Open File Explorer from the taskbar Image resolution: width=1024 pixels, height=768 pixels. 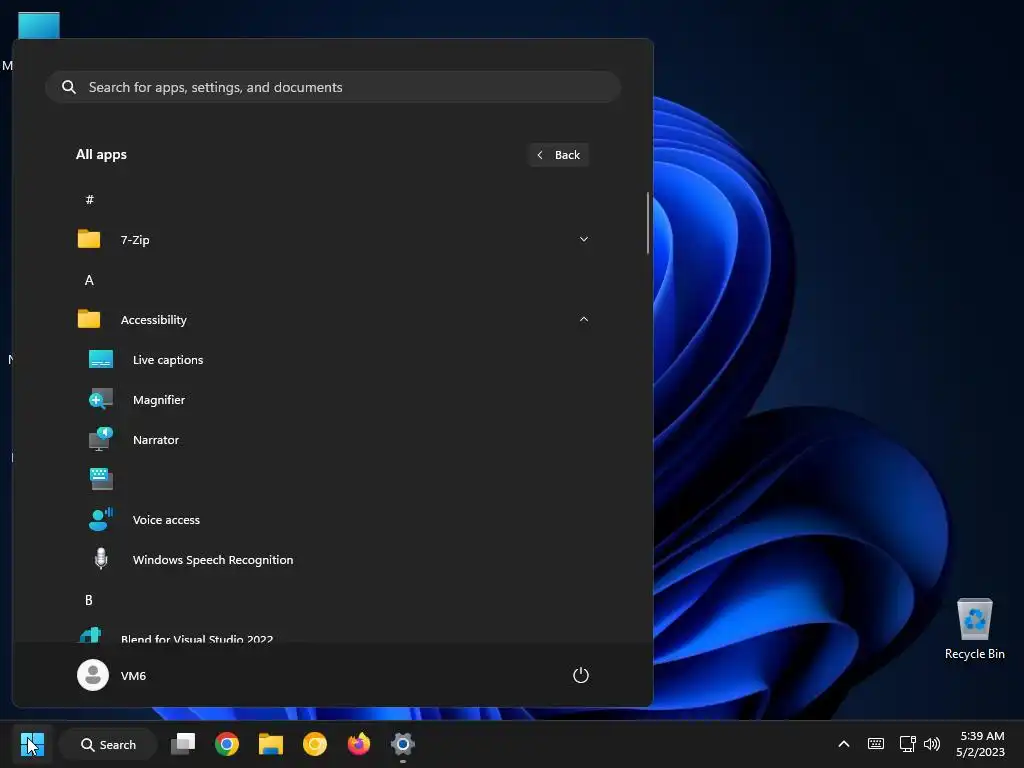(270, 744)
